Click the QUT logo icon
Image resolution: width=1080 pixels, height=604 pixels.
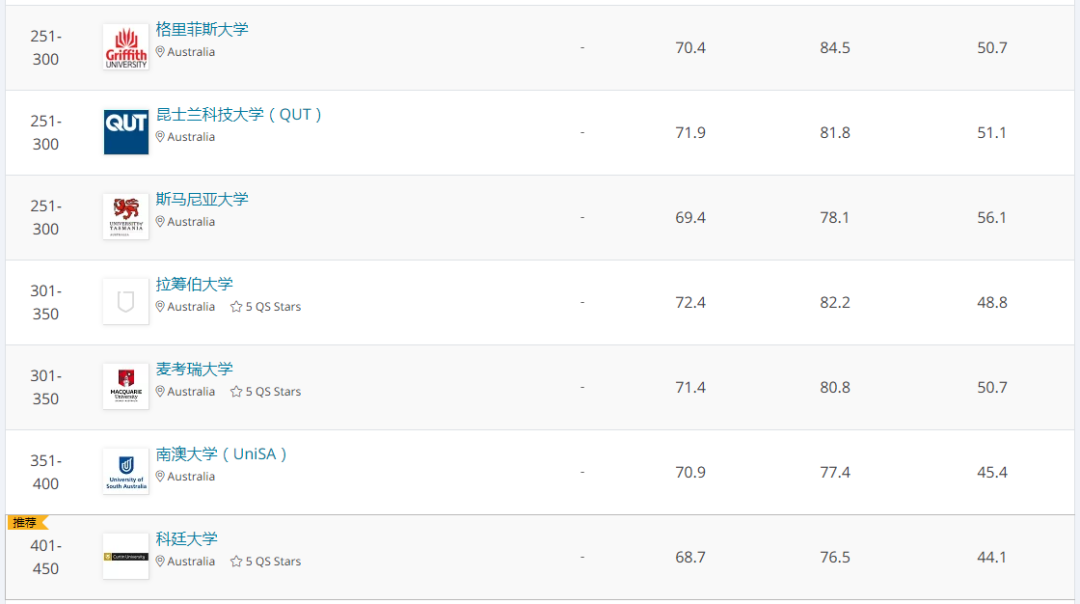click(x=126, y=132)
